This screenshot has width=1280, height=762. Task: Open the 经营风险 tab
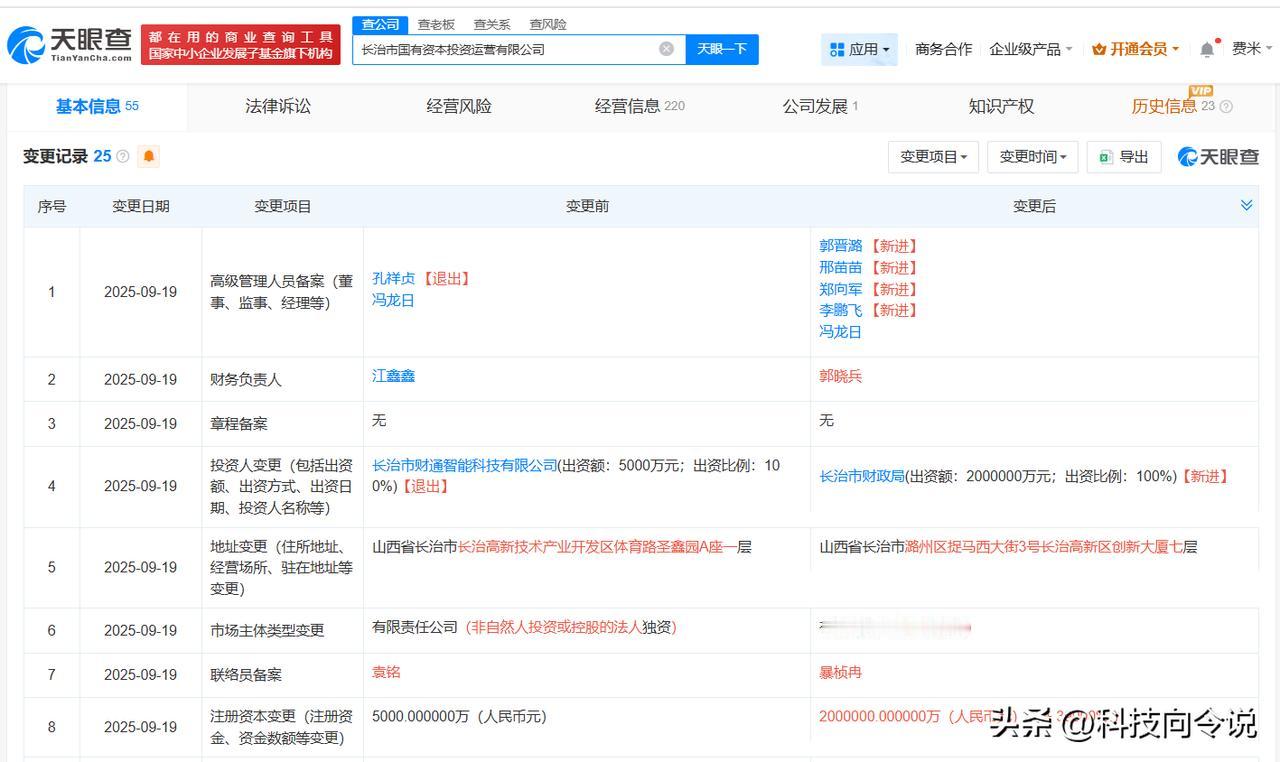pos(459,106)
